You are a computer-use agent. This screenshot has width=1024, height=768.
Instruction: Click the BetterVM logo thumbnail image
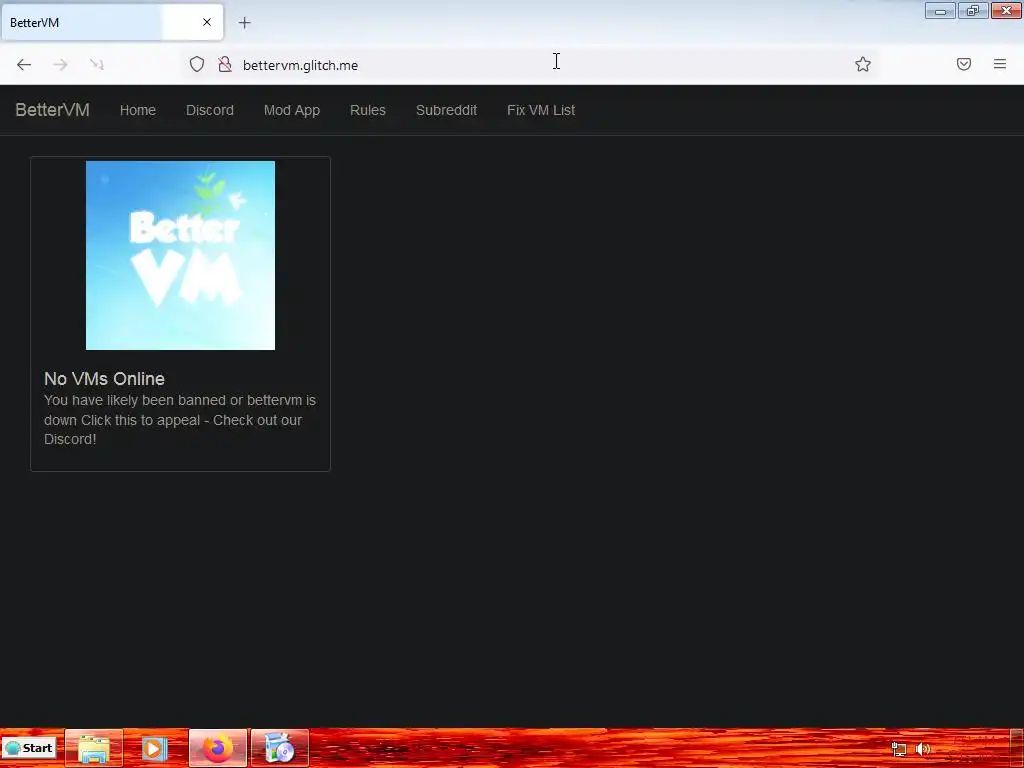pyautogui.click(x=180, y=255)
